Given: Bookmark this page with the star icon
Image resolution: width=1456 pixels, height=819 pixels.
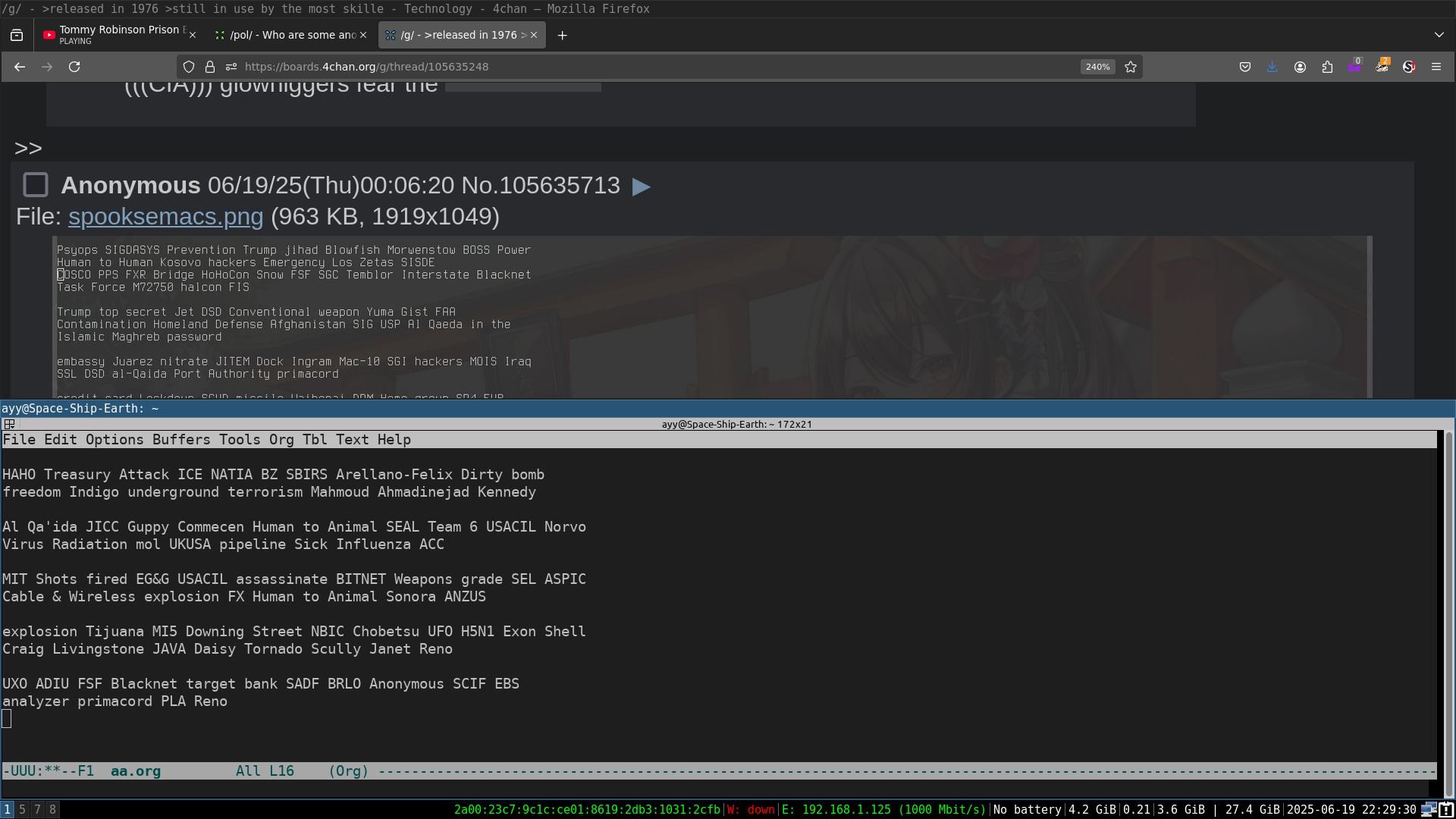Looking at the screenshot, I should pos(1131,67).
